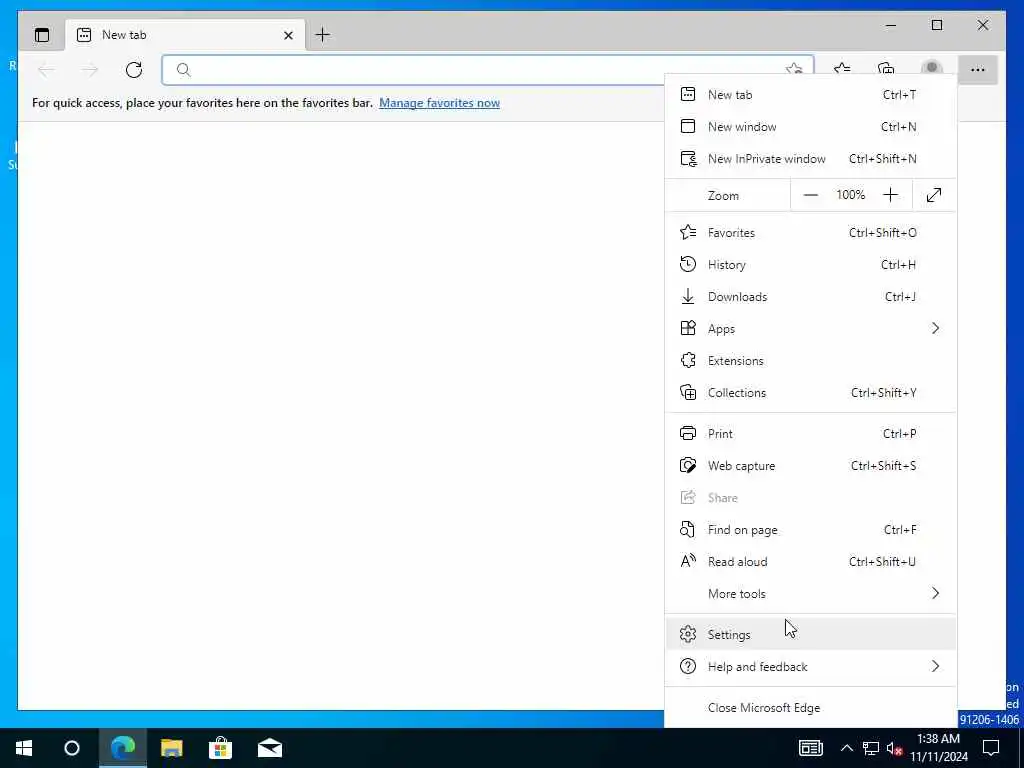1024x768 pixels.
Task: Click the Back arrow button
Action: coord(46,70)
